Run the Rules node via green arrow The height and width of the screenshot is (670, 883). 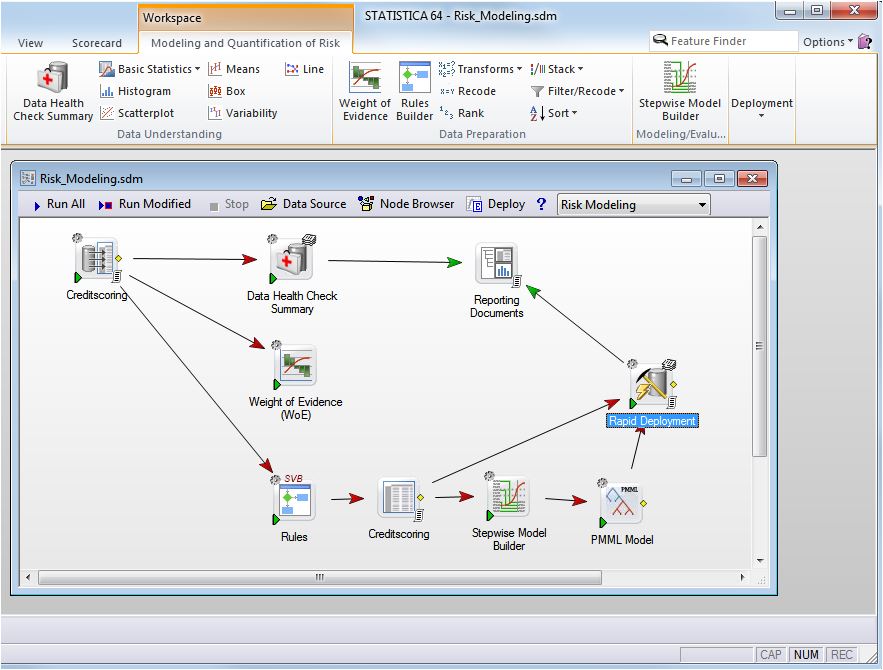pos(276,519)
